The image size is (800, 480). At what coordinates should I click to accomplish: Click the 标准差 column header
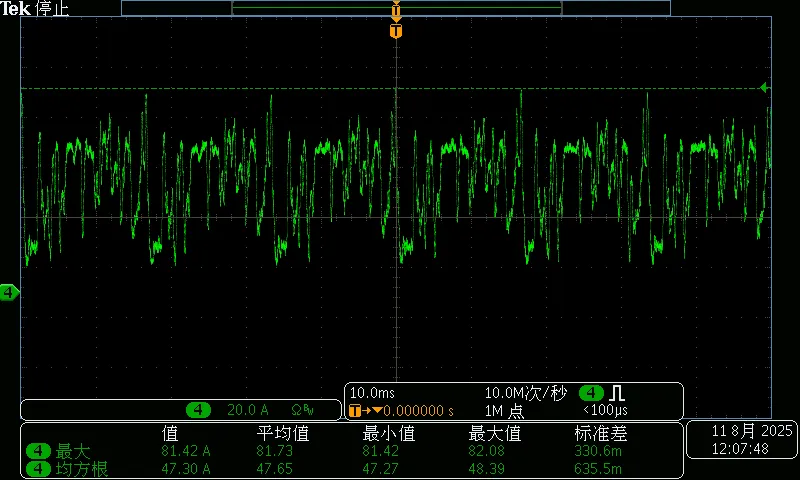[601, 434]
